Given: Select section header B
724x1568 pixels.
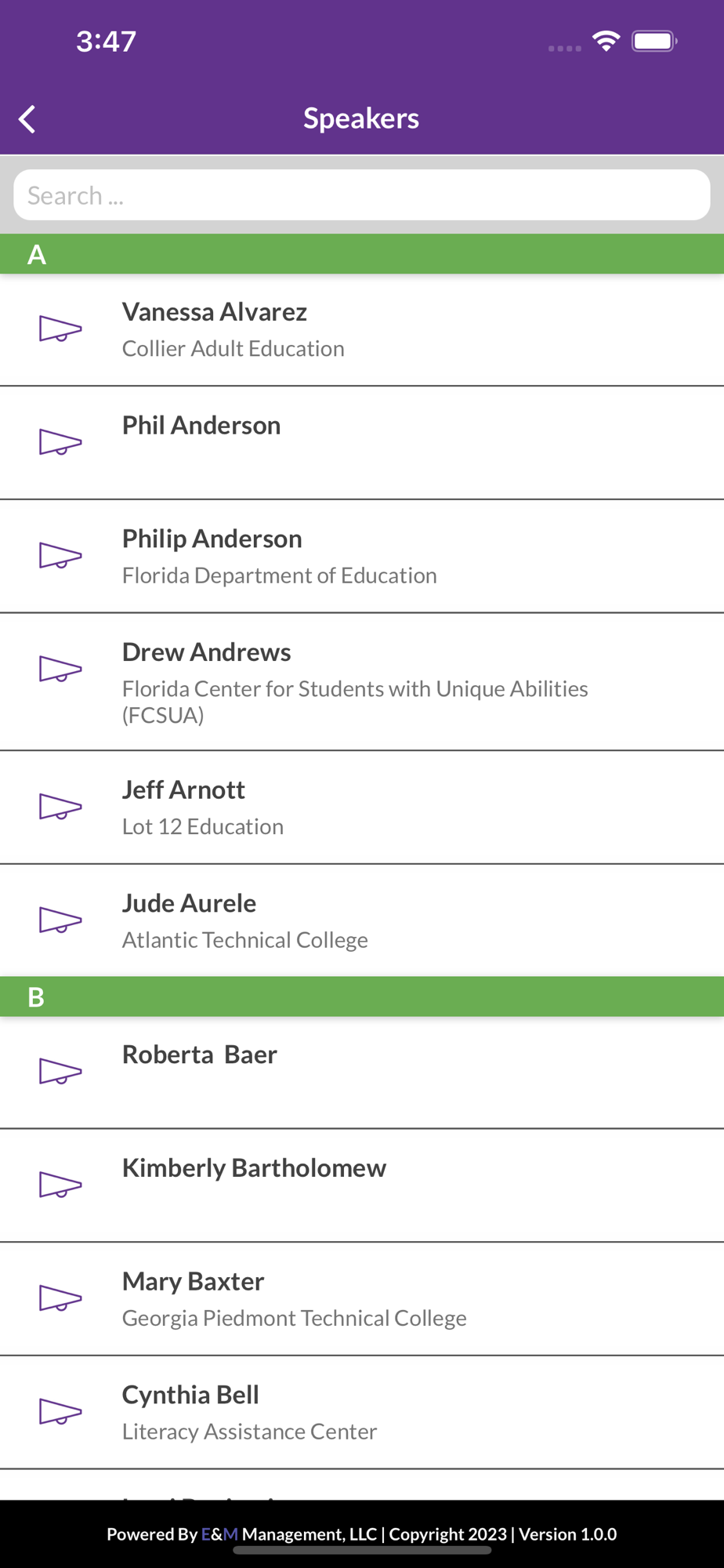Looking at the screenshot, I should pyautogui.click(x=362, y=996).
